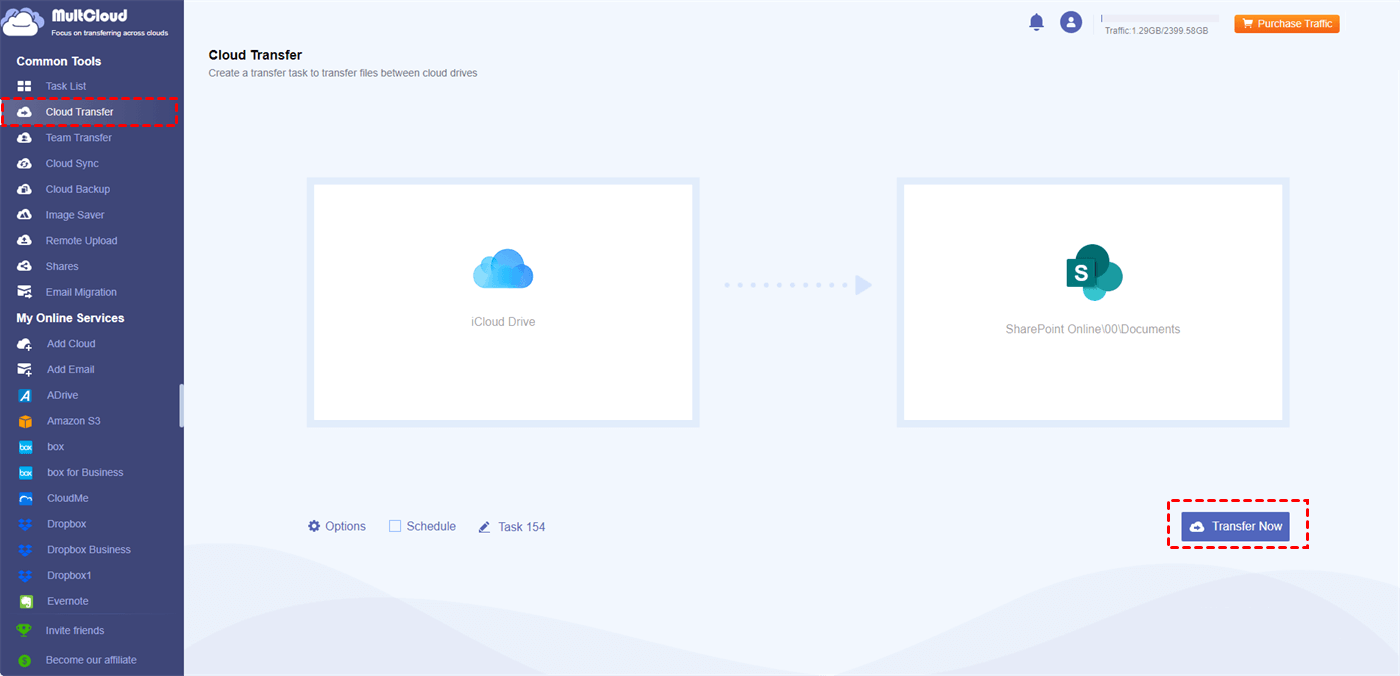Open CloudMe account
1400x676 pixels.
[69, 498]
